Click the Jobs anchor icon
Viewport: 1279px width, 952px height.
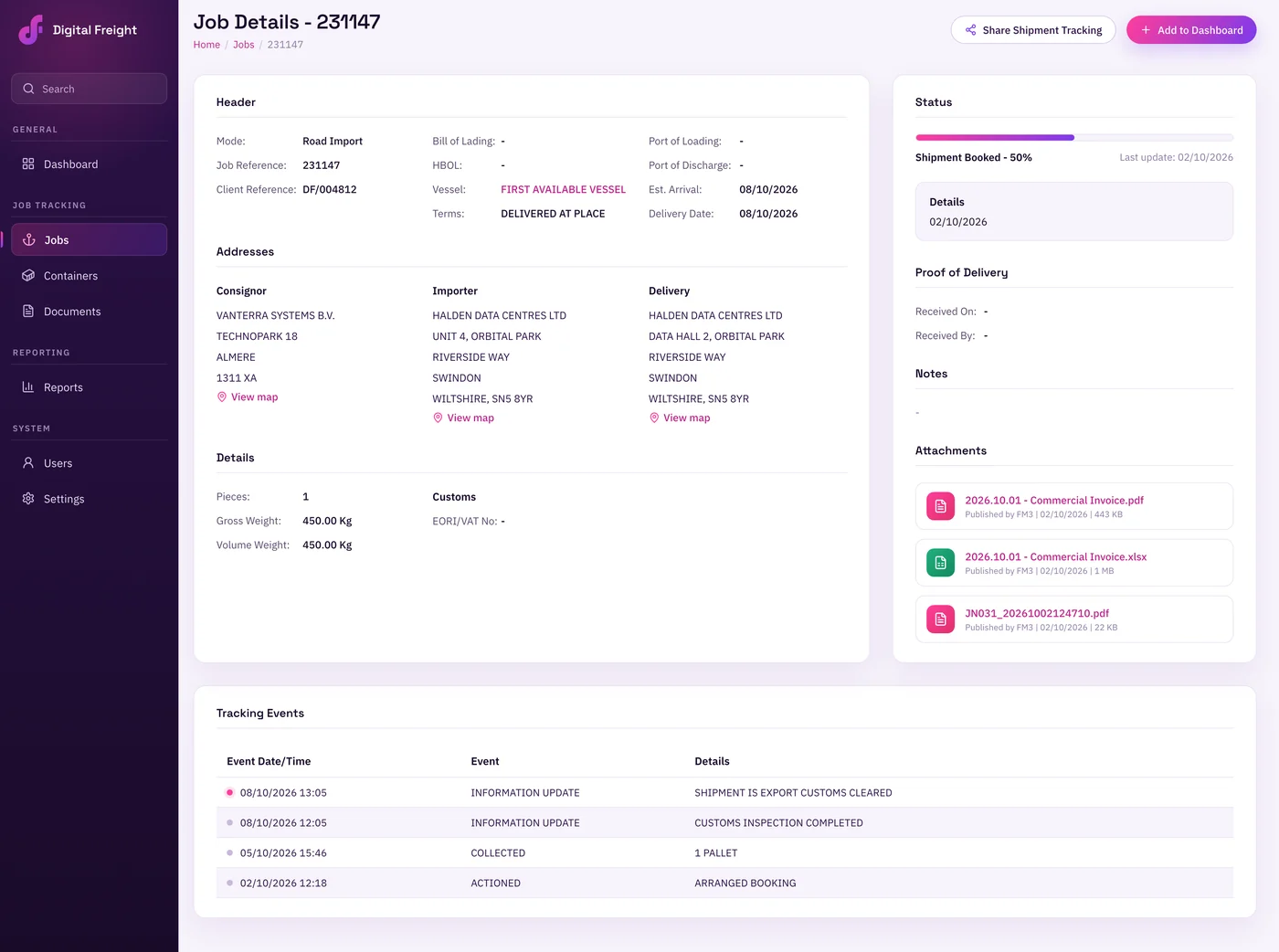click(28, 240)
